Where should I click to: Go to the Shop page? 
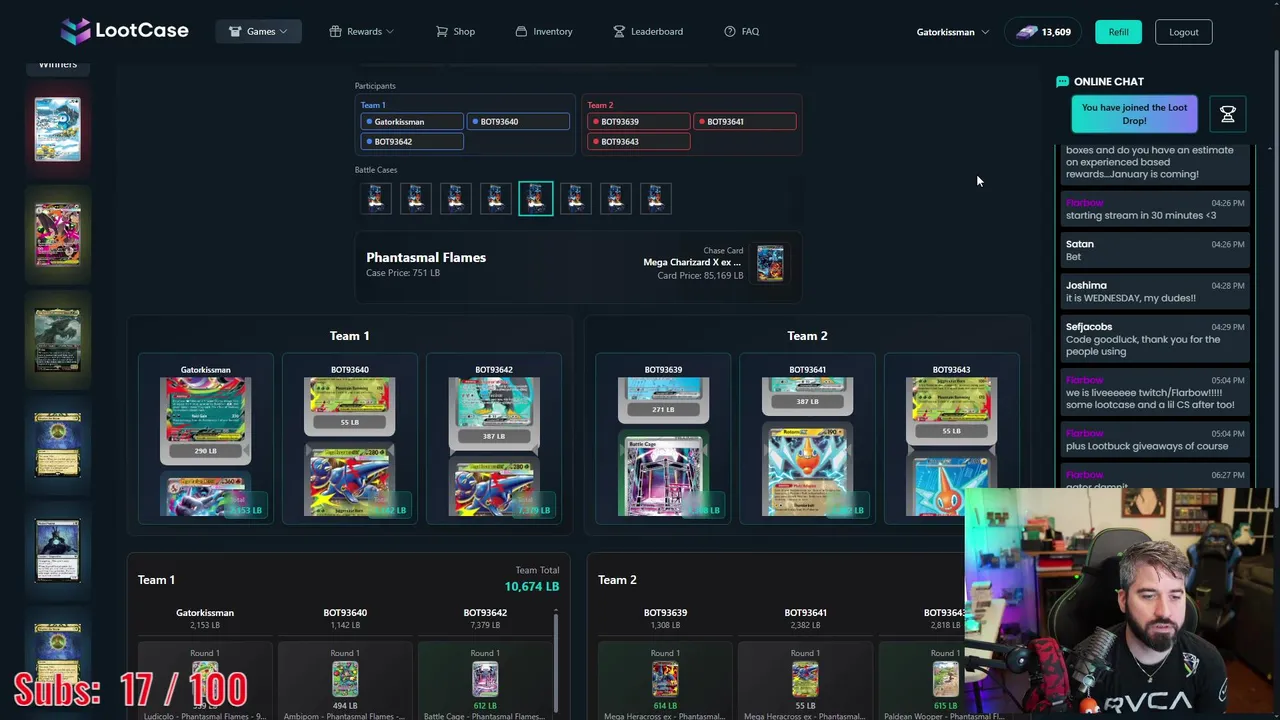coord(455,31)
